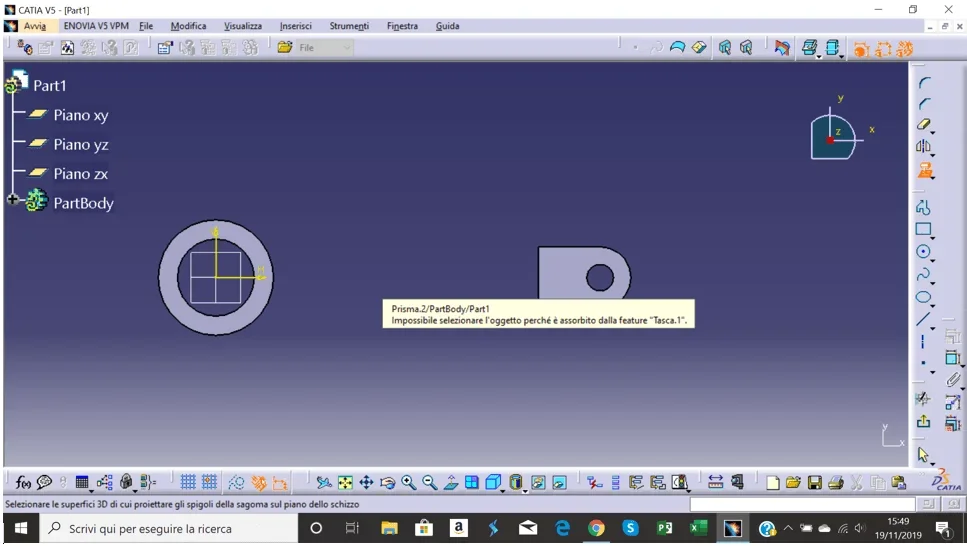This screenshot has height=546, width=967.
Task: Expand the PartBody tree node
Action: pyautogui.click(x=12, y=199)
